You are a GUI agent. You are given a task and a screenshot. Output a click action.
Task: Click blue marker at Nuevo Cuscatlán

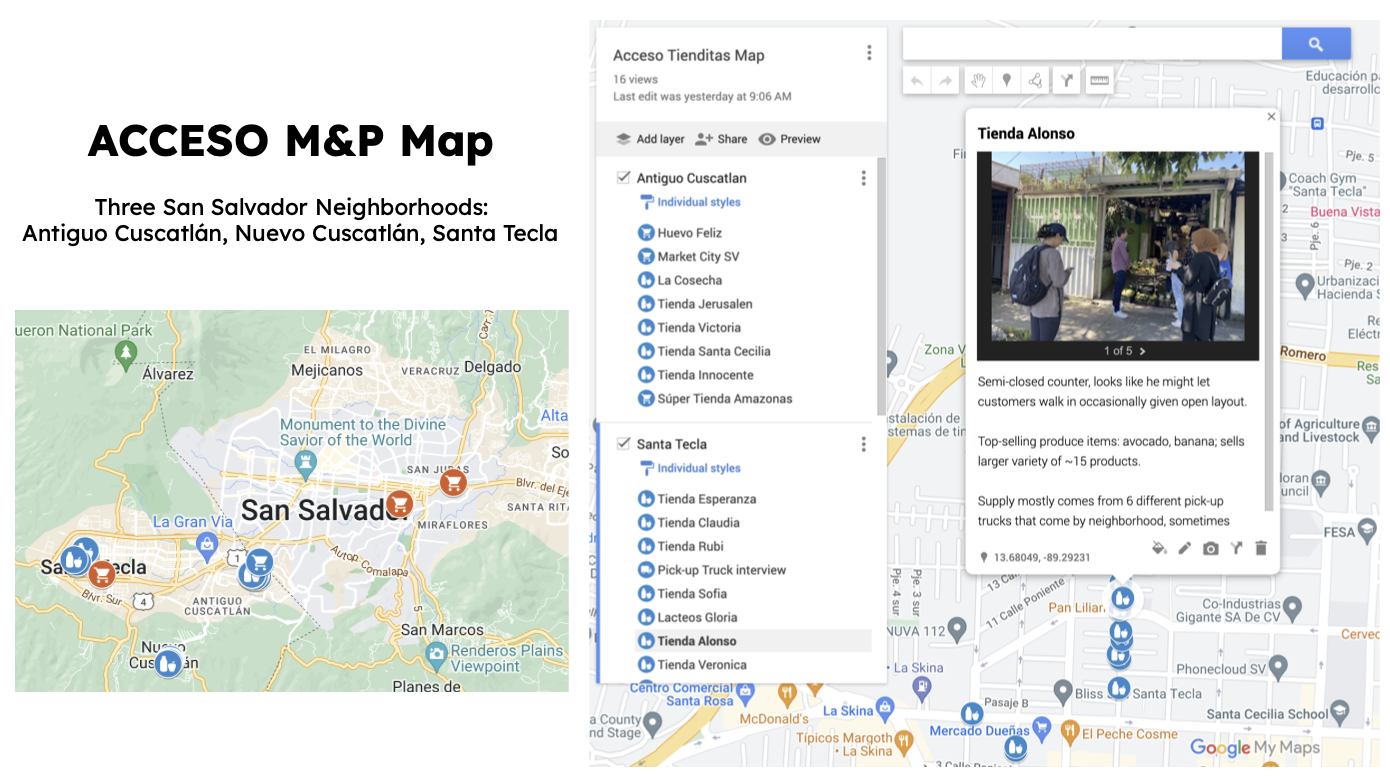point(168,662)
